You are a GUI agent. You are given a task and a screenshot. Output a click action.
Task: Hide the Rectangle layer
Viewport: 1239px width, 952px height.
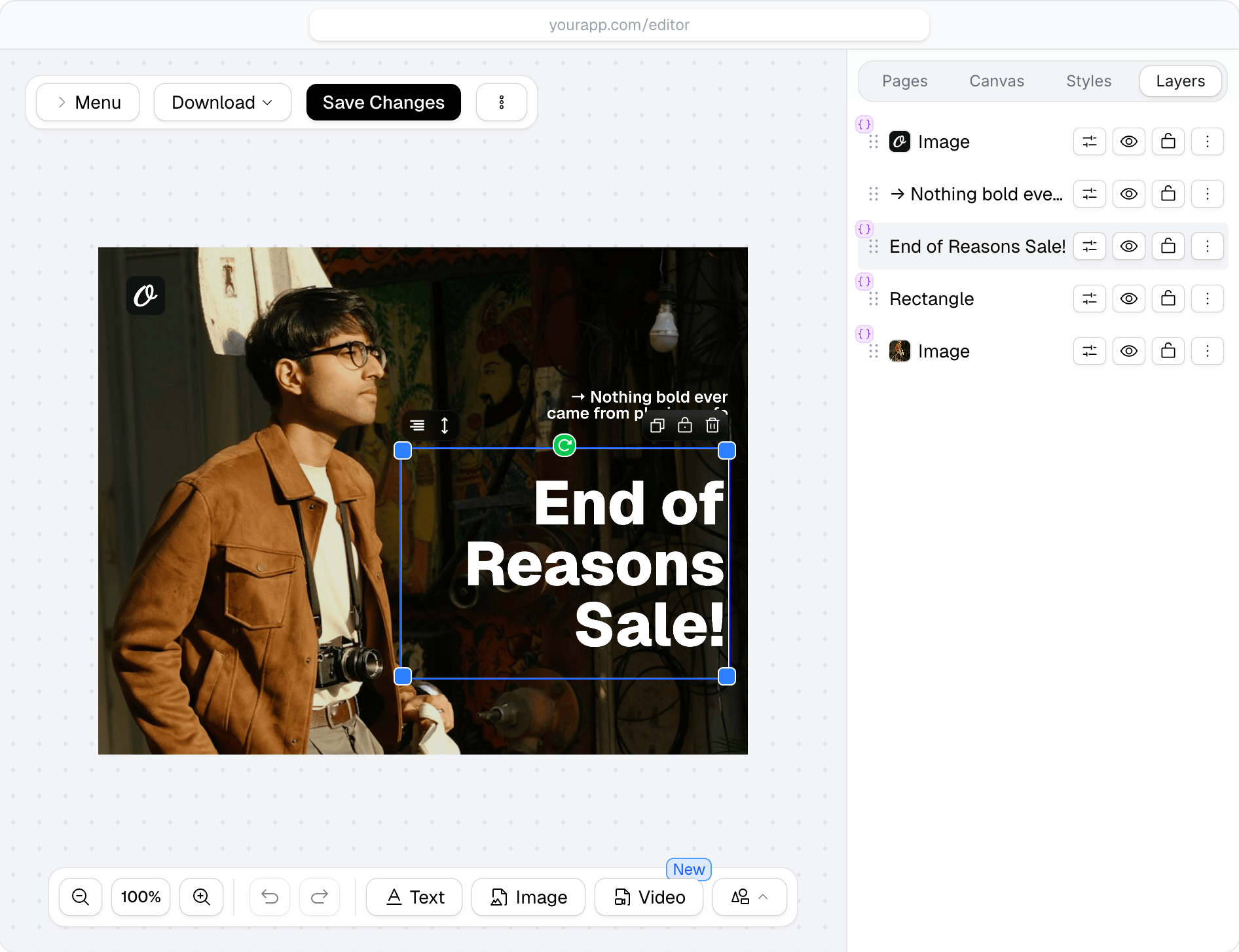tap(1128, 299)
